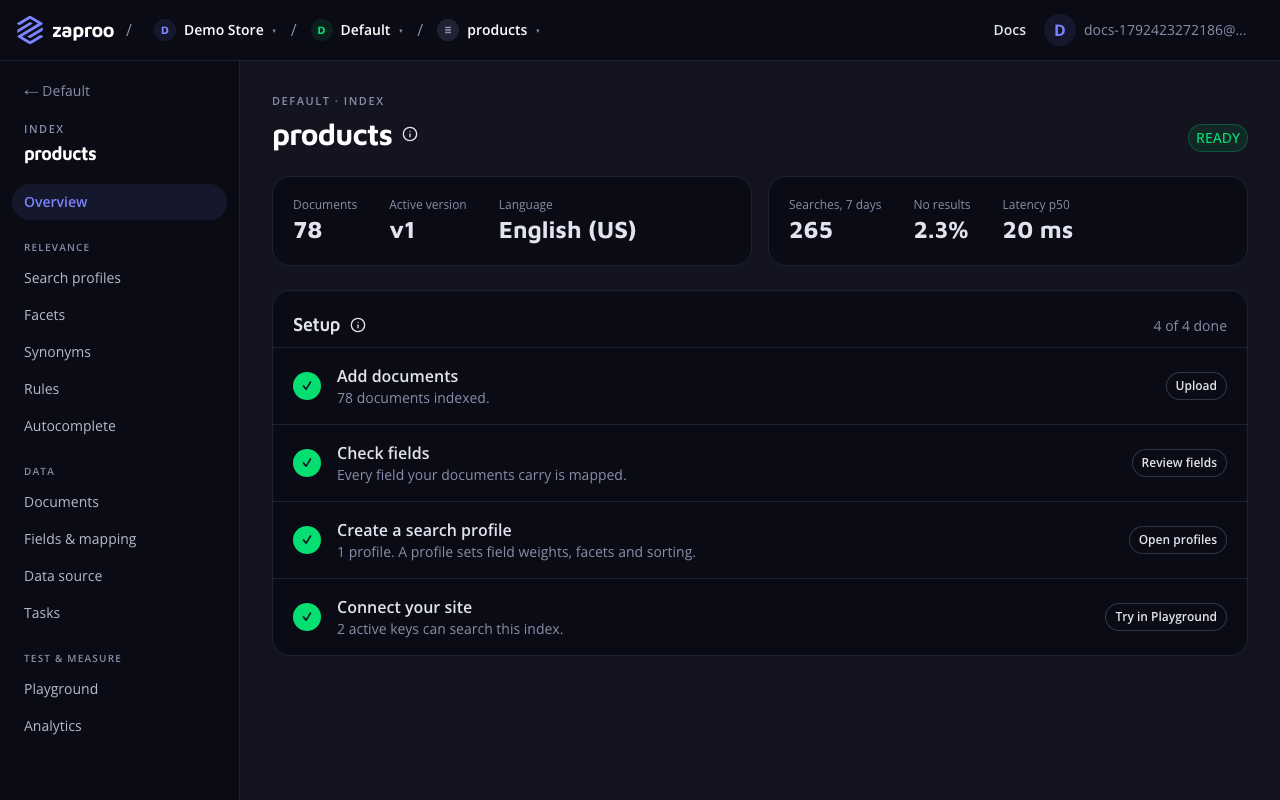This screenshot has height=800, width=1280.
Task: Click the products index list icon
Action: 448,30
